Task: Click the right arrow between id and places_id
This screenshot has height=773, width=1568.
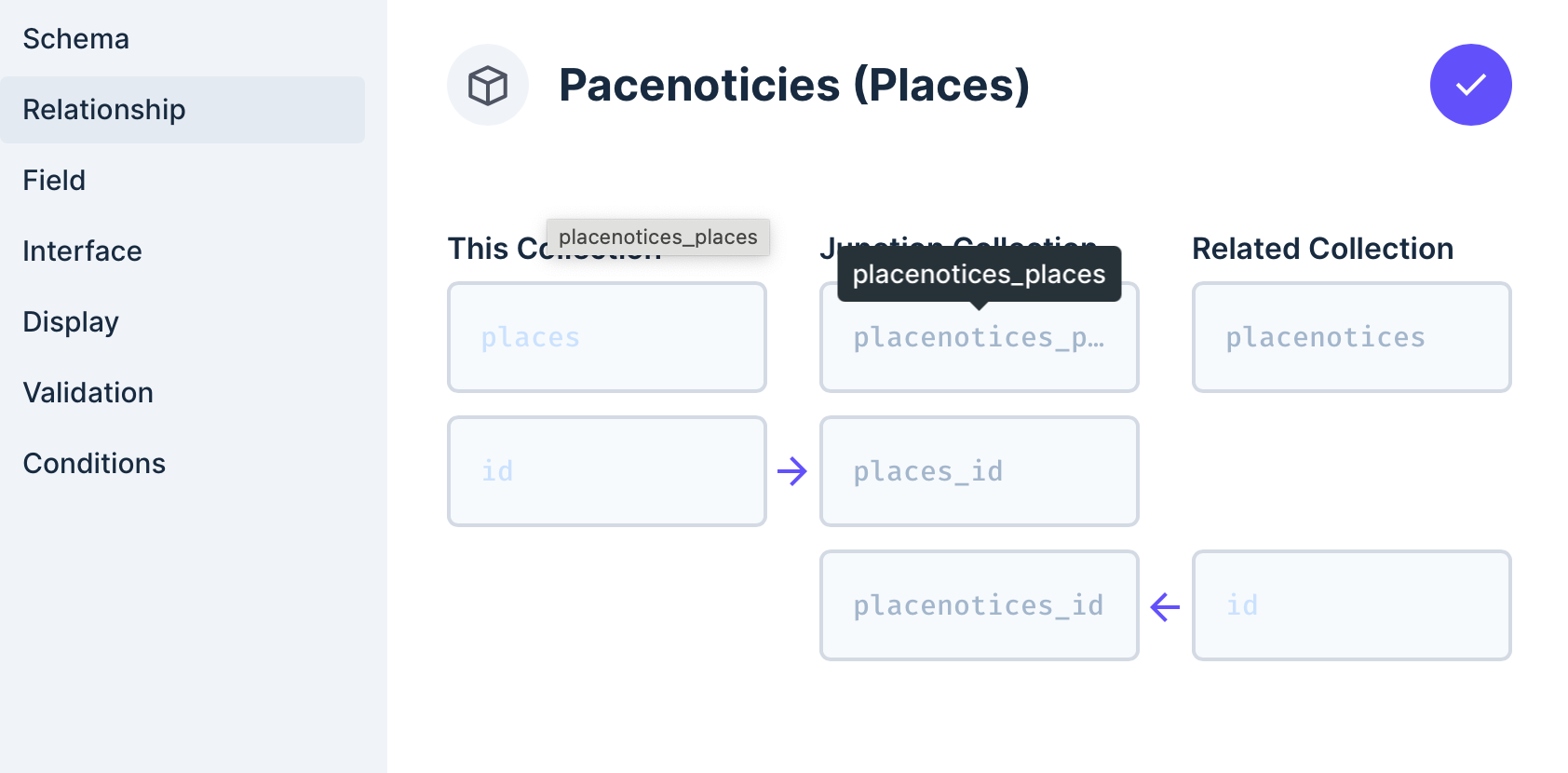Action: coord(792,471)
